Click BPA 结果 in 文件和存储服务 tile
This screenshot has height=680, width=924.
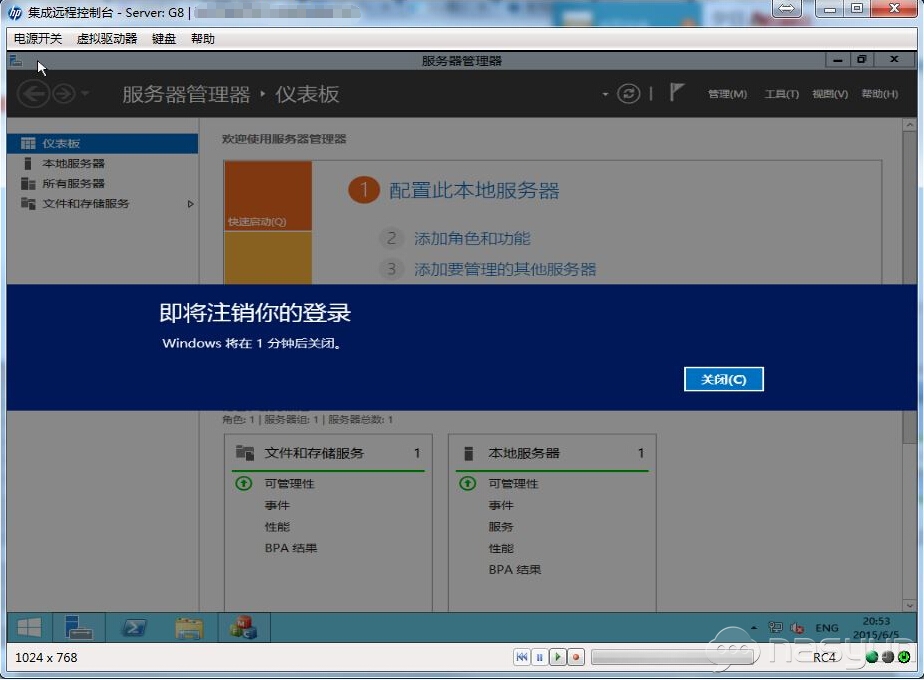coord(291,548)
